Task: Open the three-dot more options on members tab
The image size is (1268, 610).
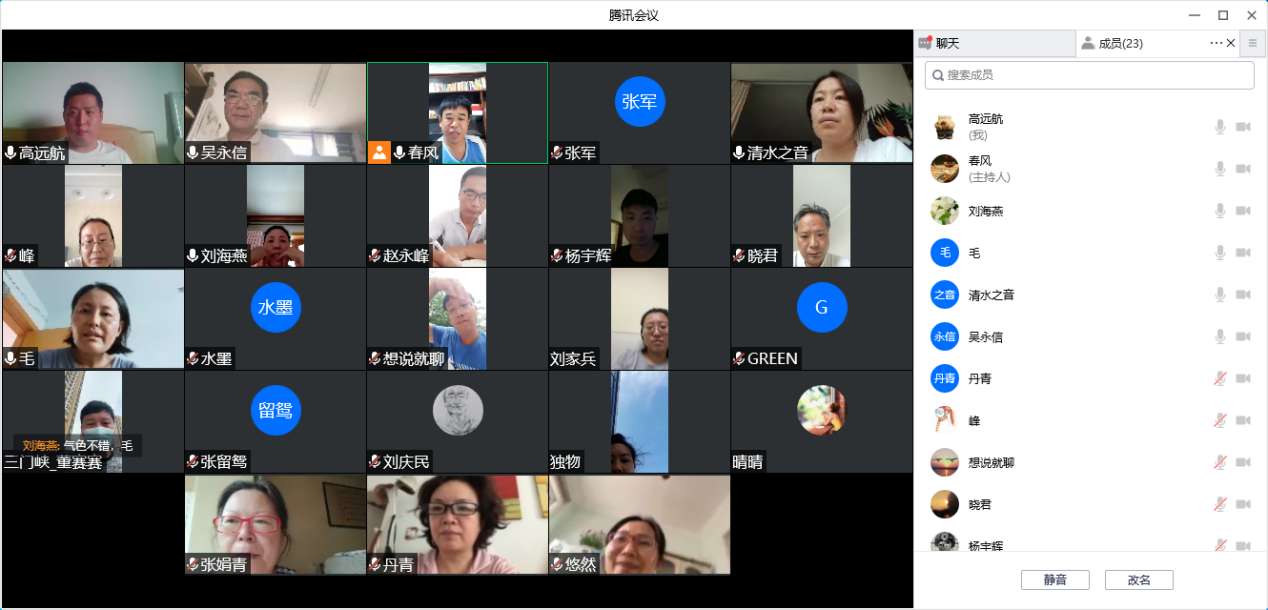Action: click(1216, 43)
